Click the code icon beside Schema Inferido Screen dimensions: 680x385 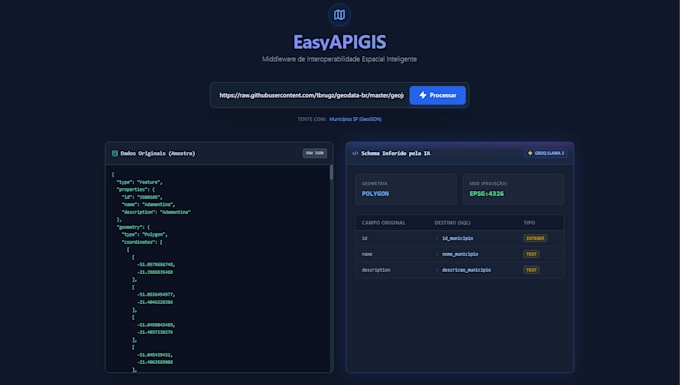(355, 153)
